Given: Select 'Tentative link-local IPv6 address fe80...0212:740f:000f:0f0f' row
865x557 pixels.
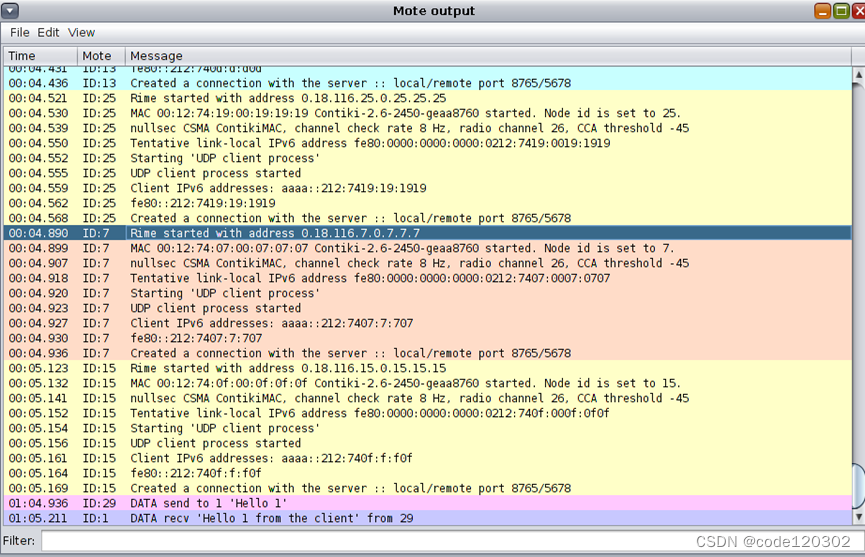Looking at the screenshot, I should tap(428, 413).
